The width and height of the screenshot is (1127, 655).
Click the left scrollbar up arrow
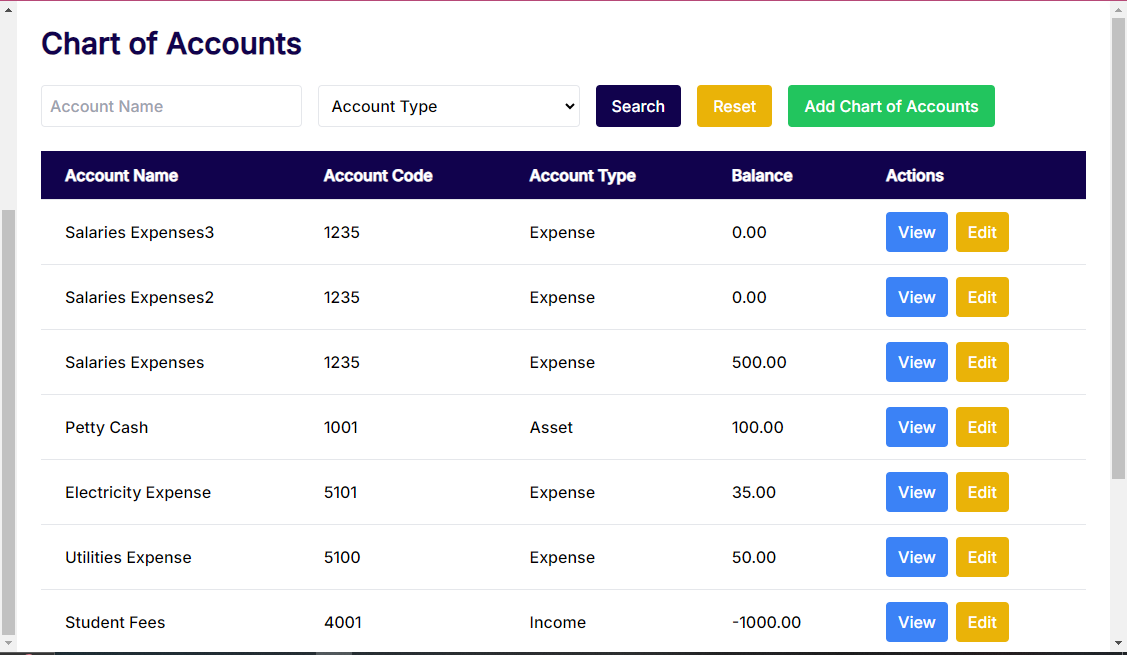click(x=8, y=10)
